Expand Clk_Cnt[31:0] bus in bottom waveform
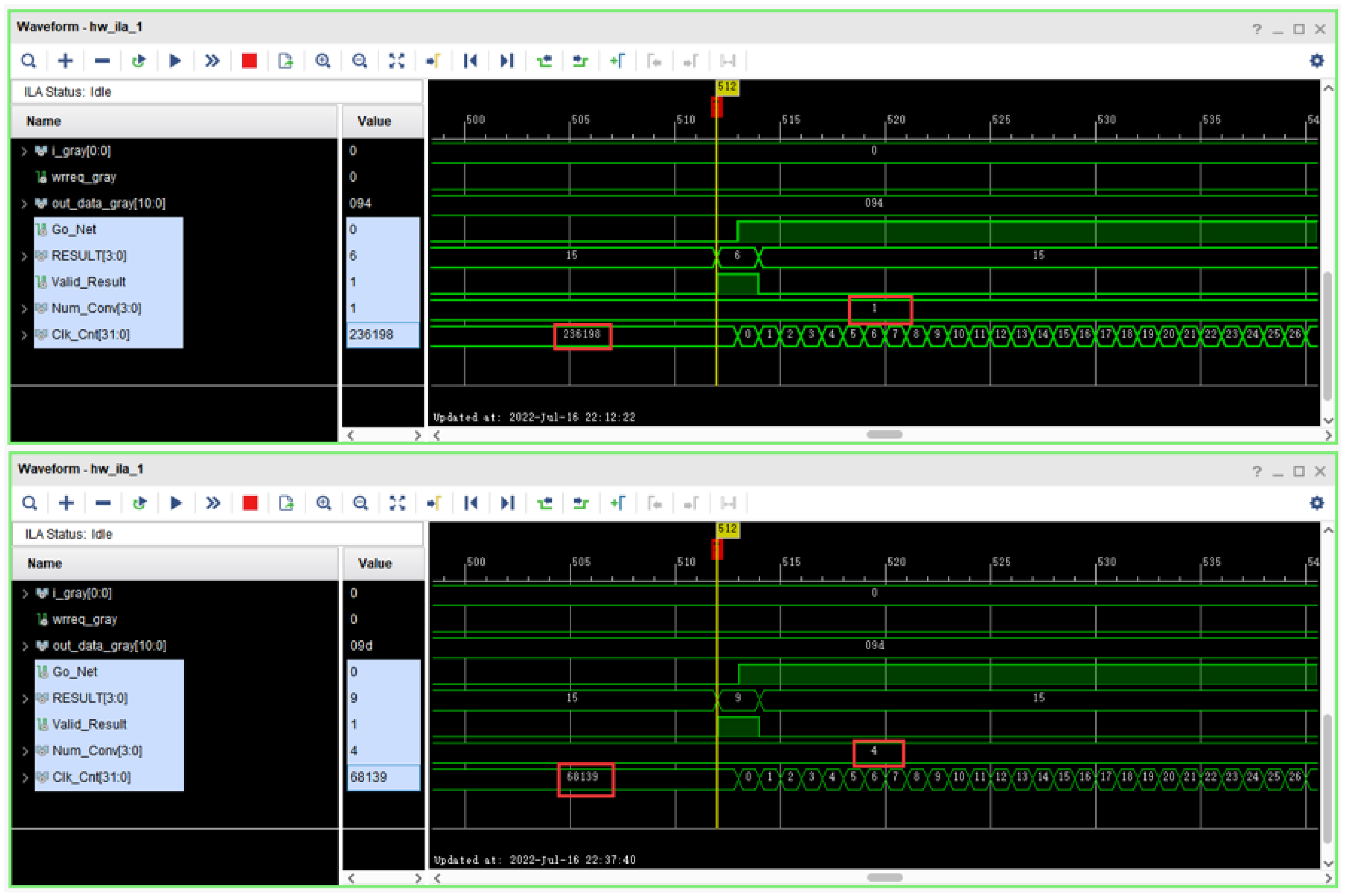Screen dimensions: 1347x896 pos(25,778)
